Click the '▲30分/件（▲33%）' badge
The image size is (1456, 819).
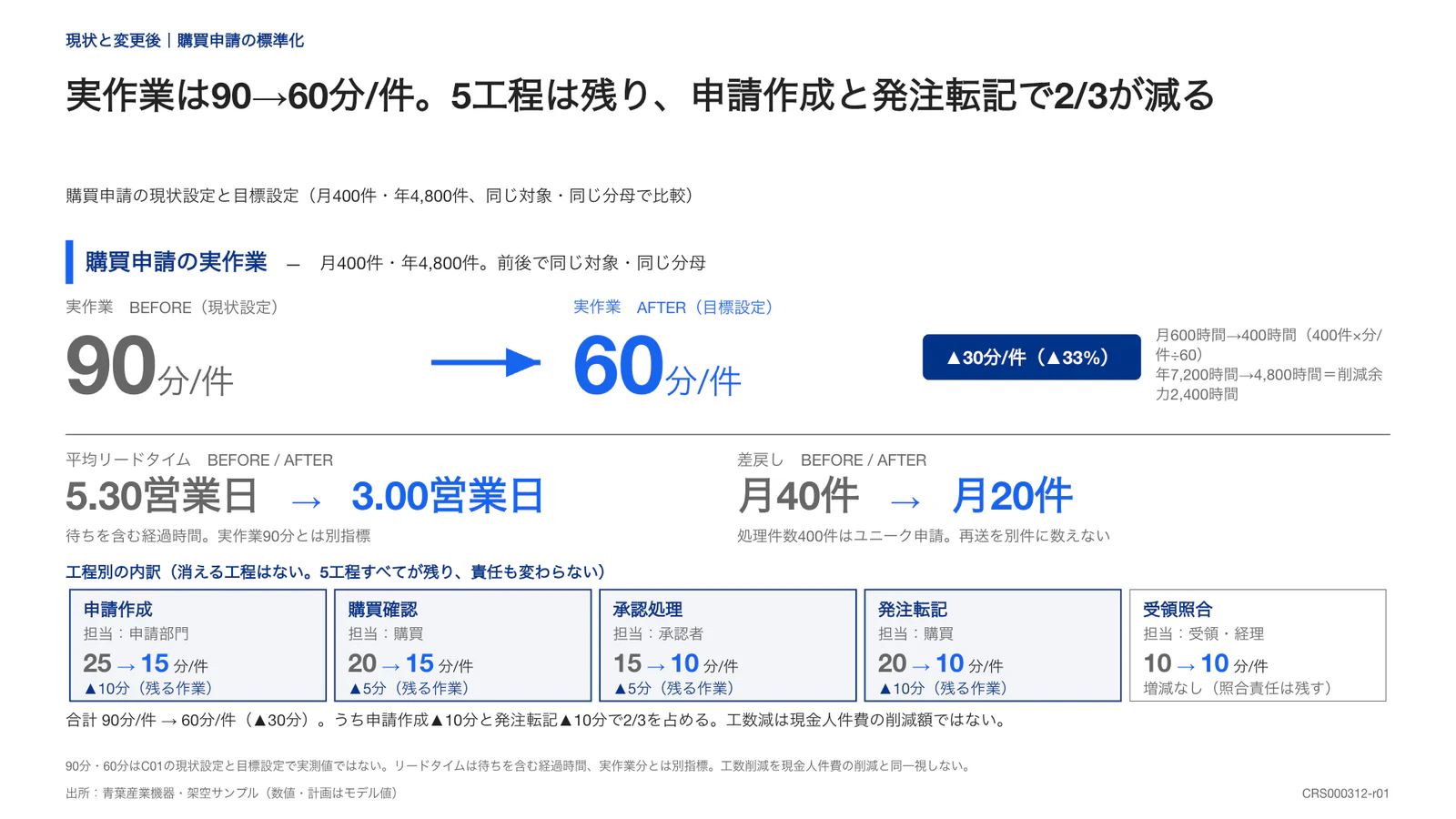coord(1031,357)
